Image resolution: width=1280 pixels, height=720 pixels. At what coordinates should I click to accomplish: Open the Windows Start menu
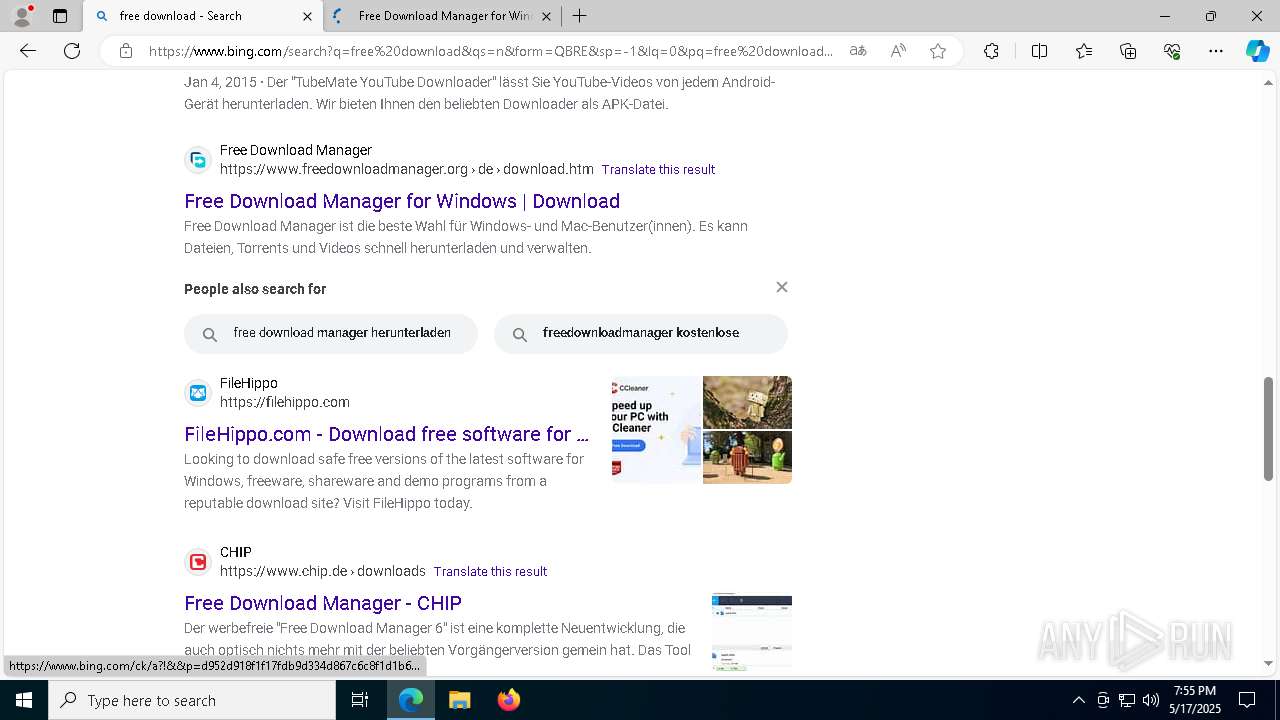tap(24, 700)
